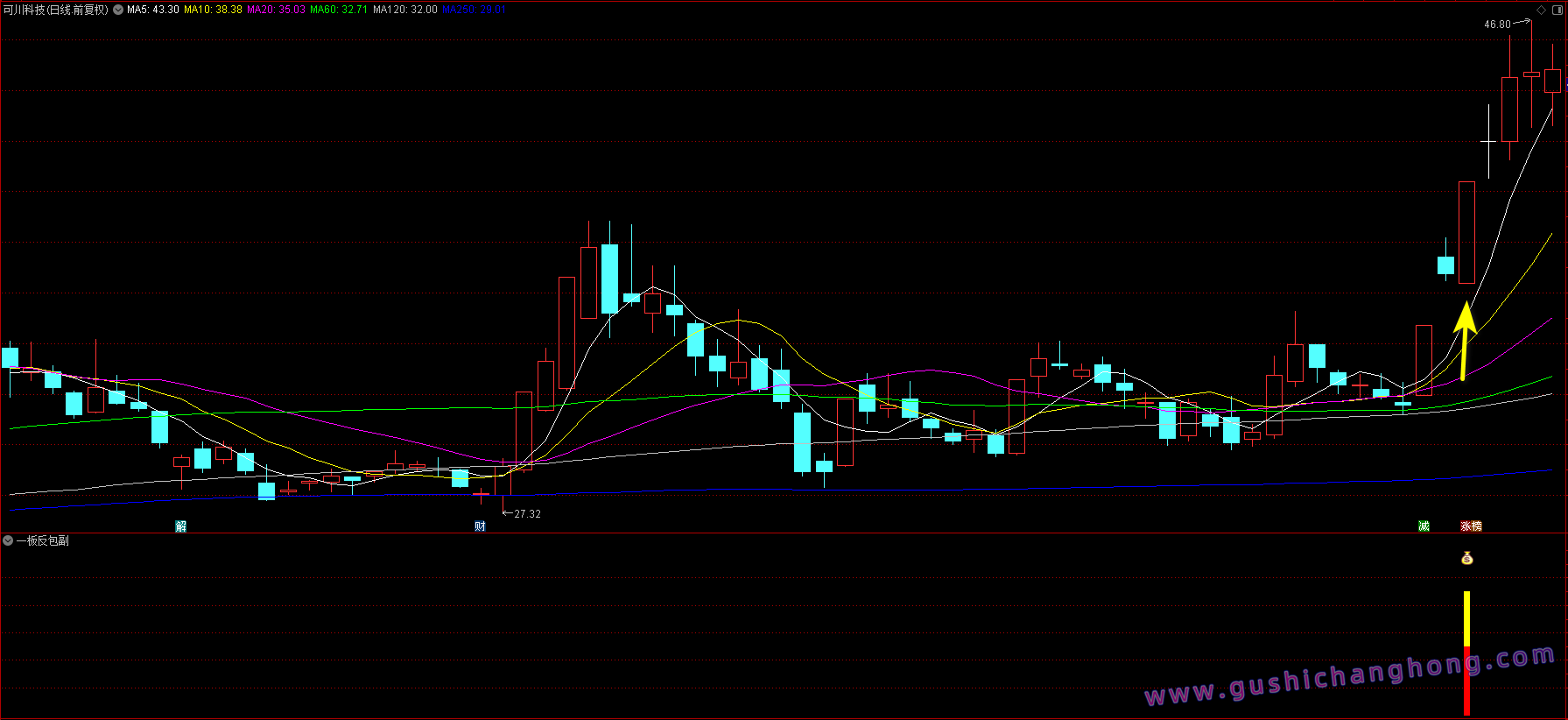This screenshot has width=1568, height=720.
Task: Open the dropdown next to 可川科技 title
Action: click(x=118, y=10)
